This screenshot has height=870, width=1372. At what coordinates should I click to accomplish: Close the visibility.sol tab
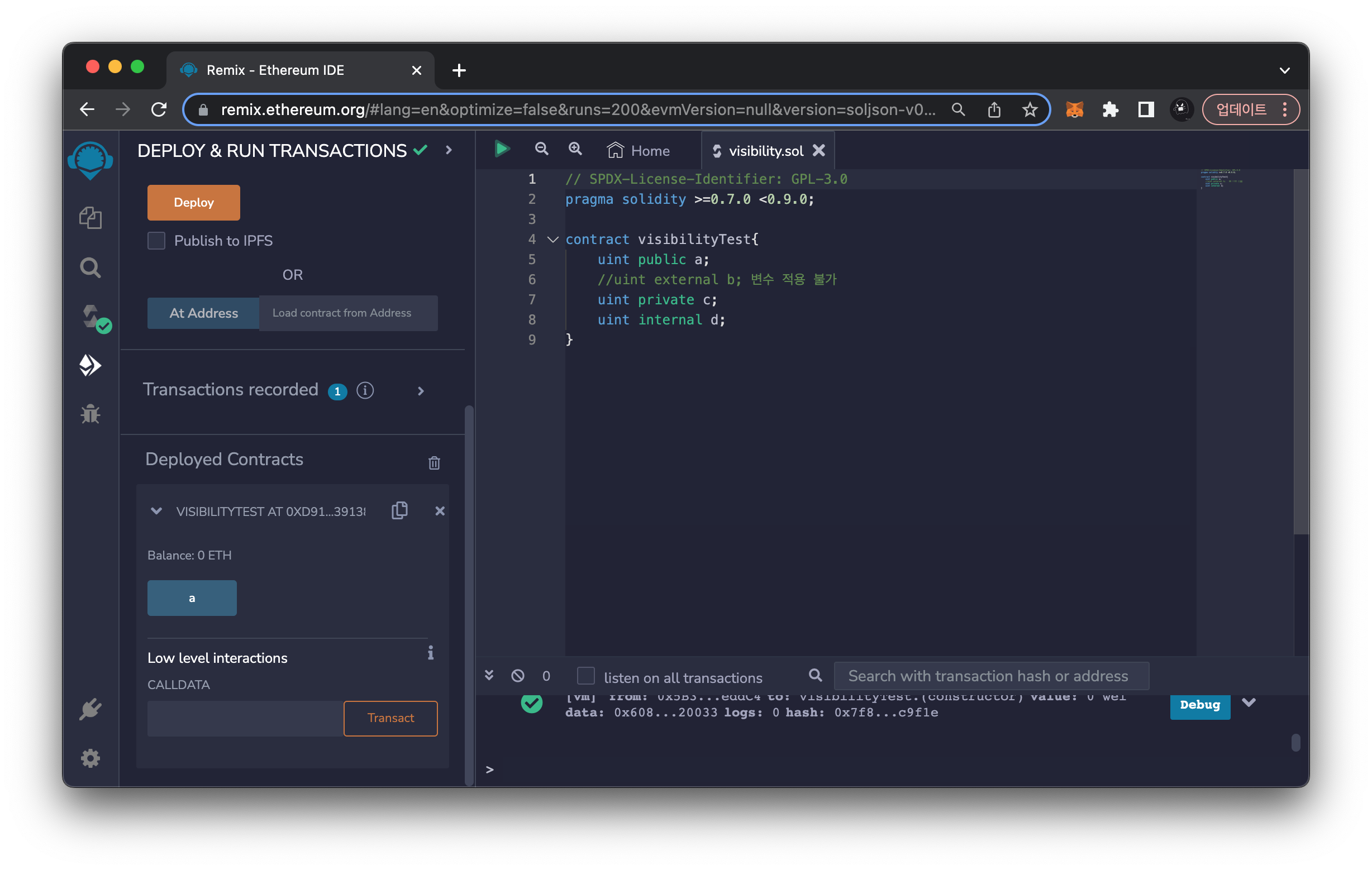[819, 150]
